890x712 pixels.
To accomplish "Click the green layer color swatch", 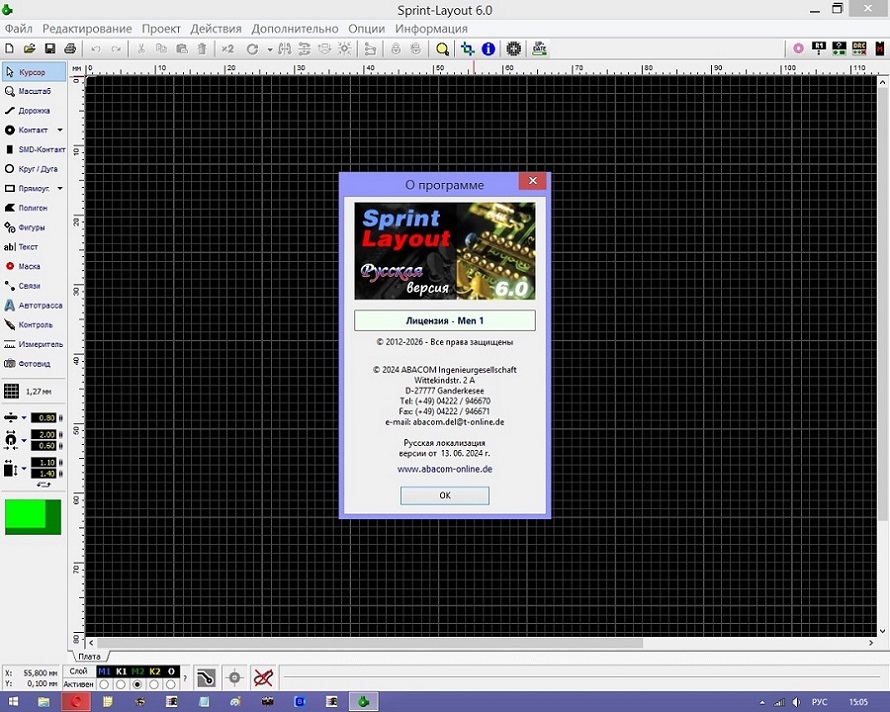I will pos(33,517).
